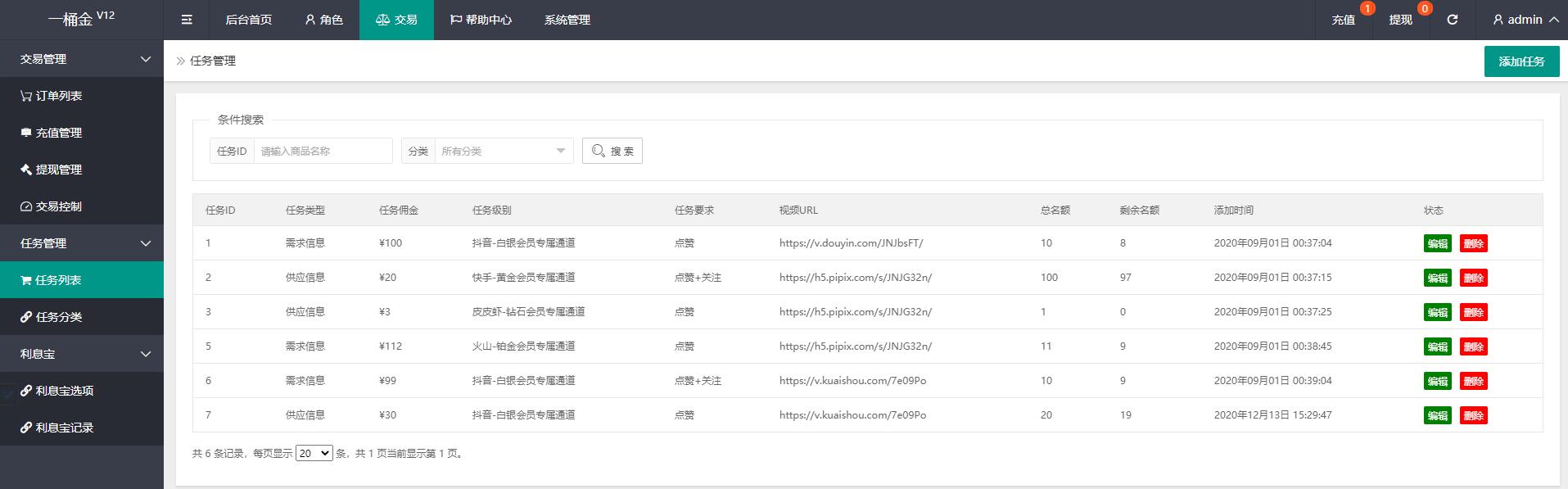Click 快手-黄金会员专属通道 cell
This screenshot has height=489, width=1568.
[524, 278]
